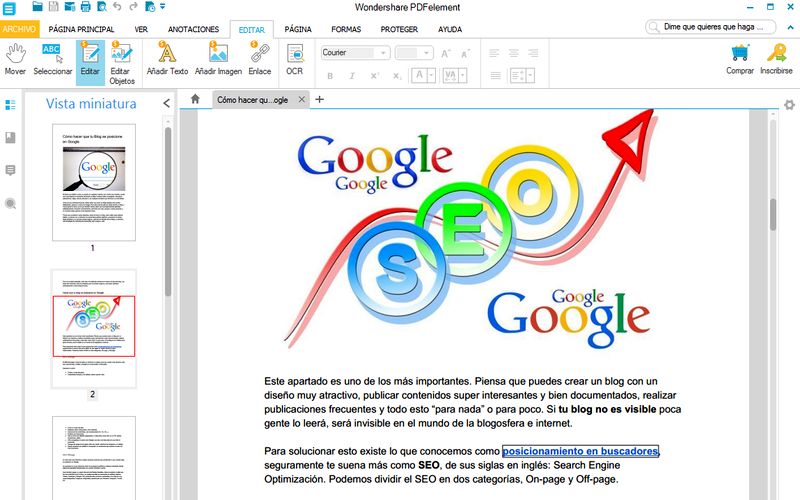Close the 'Cómo hacer qu...ogle' document tab
The image size is (800, 500).
pyautogui.click(x=302, y=99)
